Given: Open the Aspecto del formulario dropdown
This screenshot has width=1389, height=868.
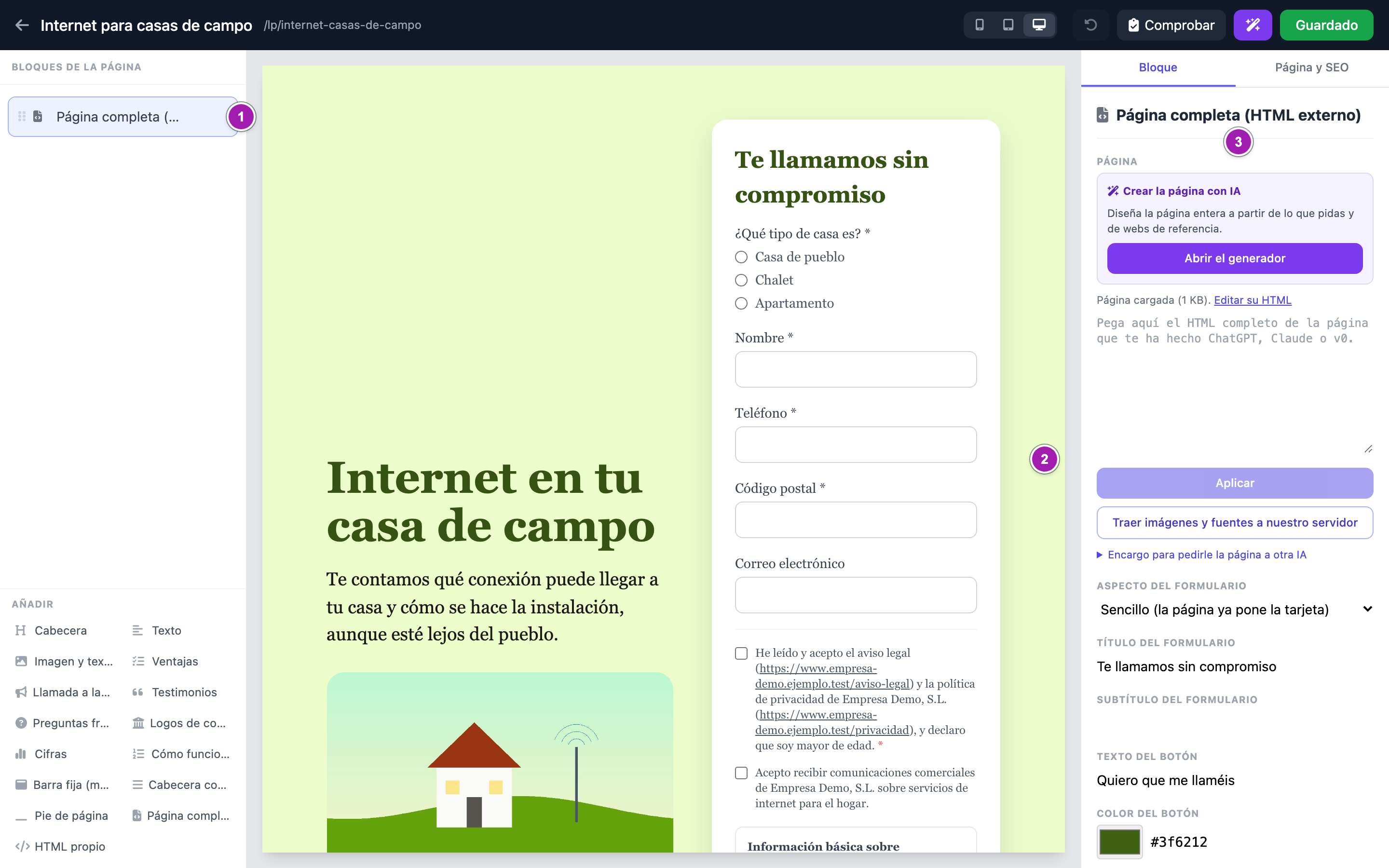Looking at the screenshot, I should (x=1235, y=610).
